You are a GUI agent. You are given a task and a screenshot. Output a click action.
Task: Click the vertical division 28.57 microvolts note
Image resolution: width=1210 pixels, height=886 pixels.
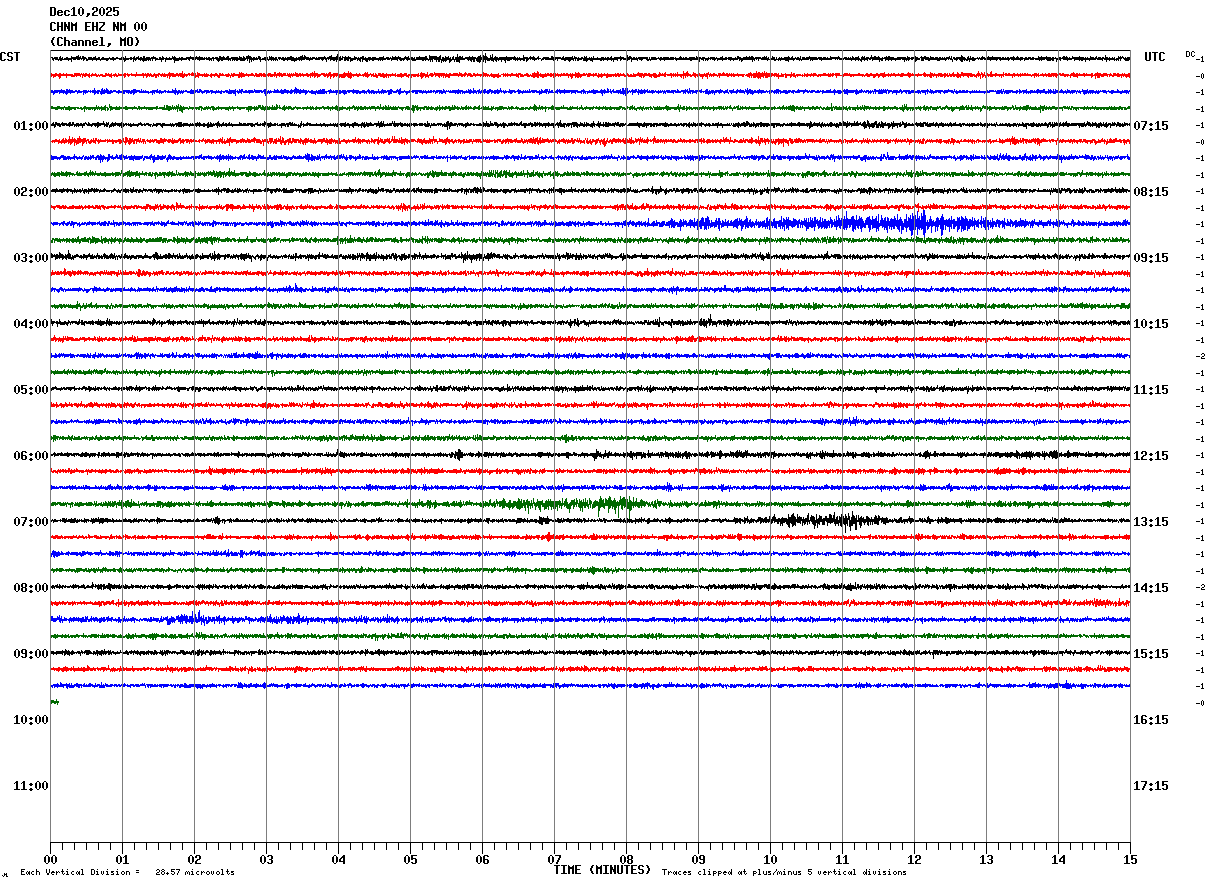click(x=127, y=872)
